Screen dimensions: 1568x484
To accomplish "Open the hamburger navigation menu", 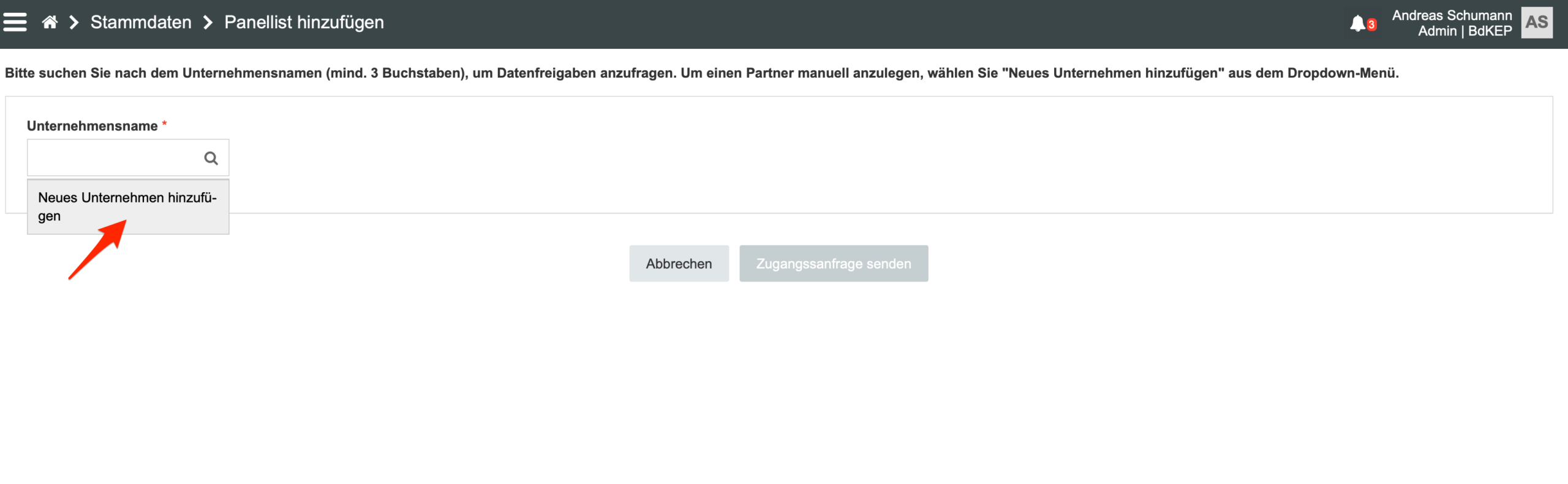I will point(15,23).
